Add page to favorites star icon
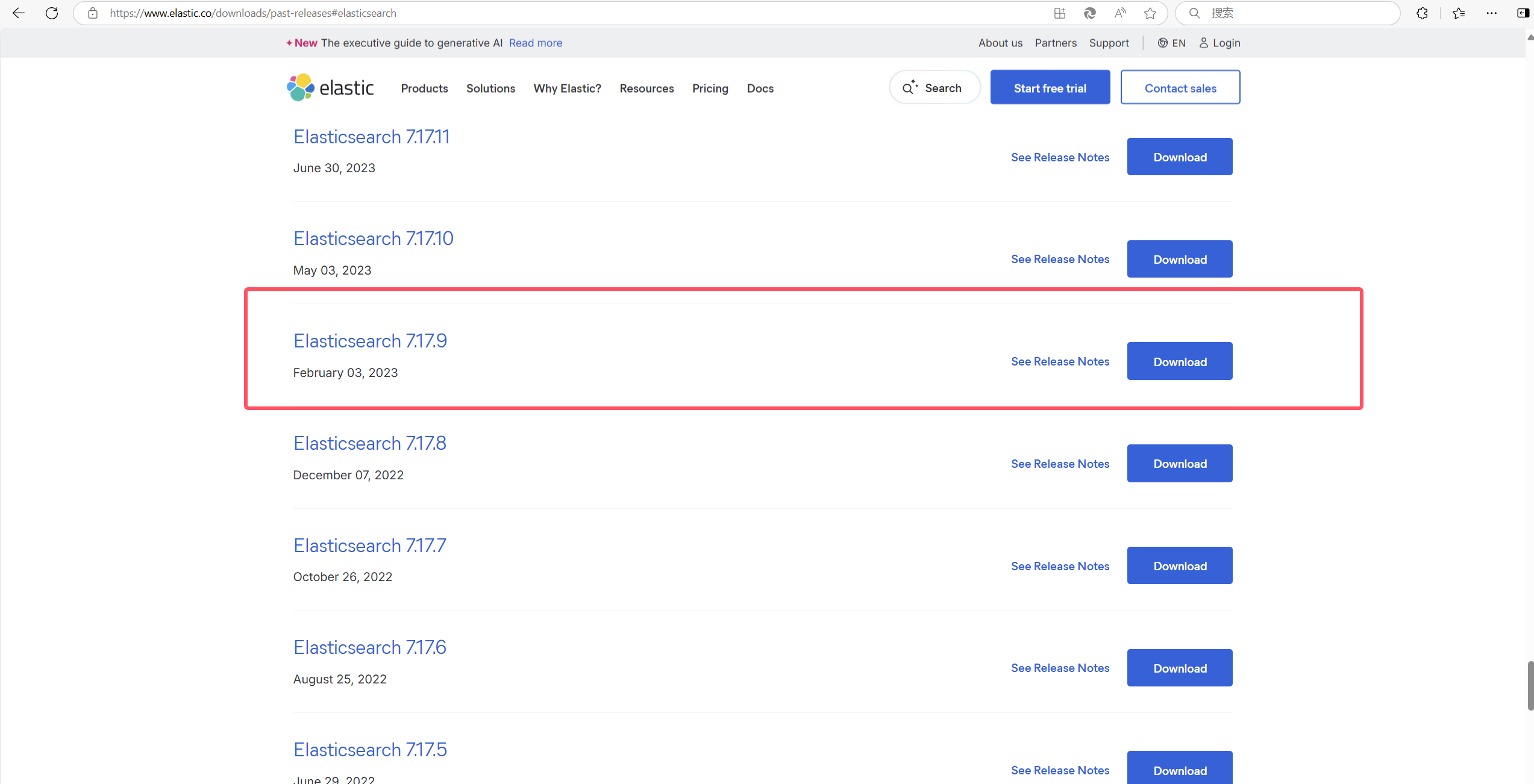 (x=1150, y=13)
